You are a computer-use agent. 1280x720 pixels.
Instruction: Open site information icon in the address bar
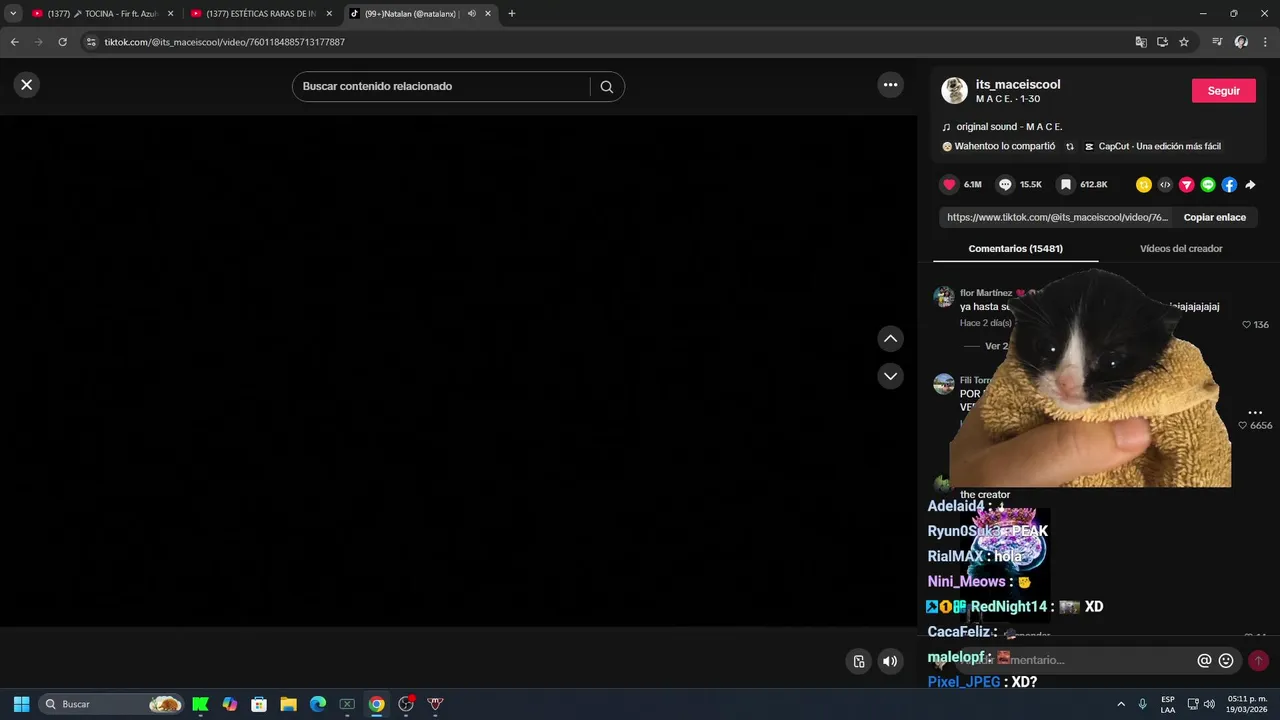tap(91, 42)
